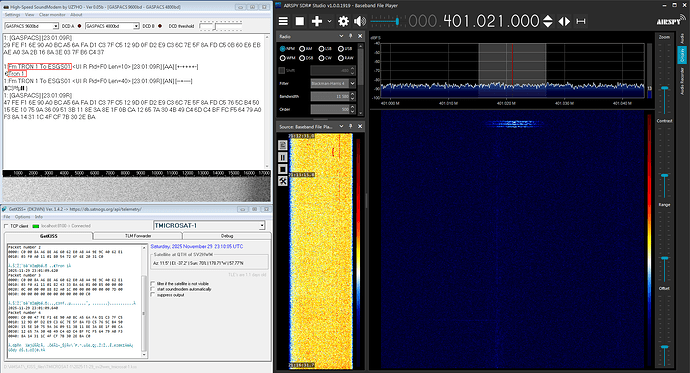Select RAW demodulation mode
Image resolution: width=690 pixels, height=373 pixels.
(x=341, y=58)
